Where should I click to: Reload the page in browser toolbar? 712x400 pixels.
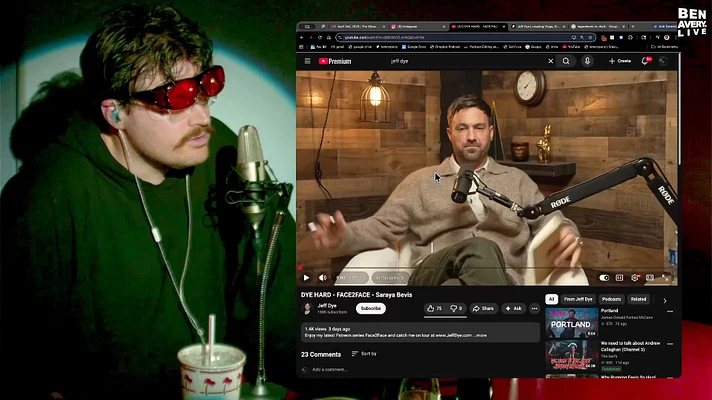[x=320, y=37]
